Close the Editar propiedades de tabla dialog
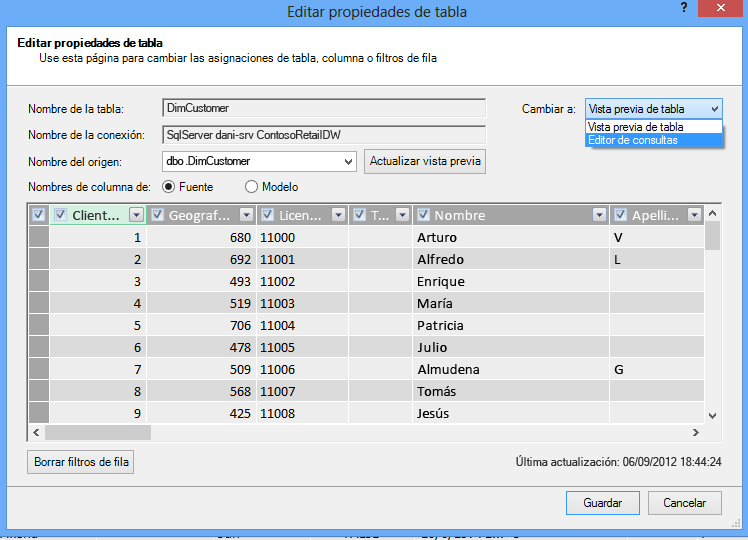This screenshot has height=540, width=748. pos(721,8)
